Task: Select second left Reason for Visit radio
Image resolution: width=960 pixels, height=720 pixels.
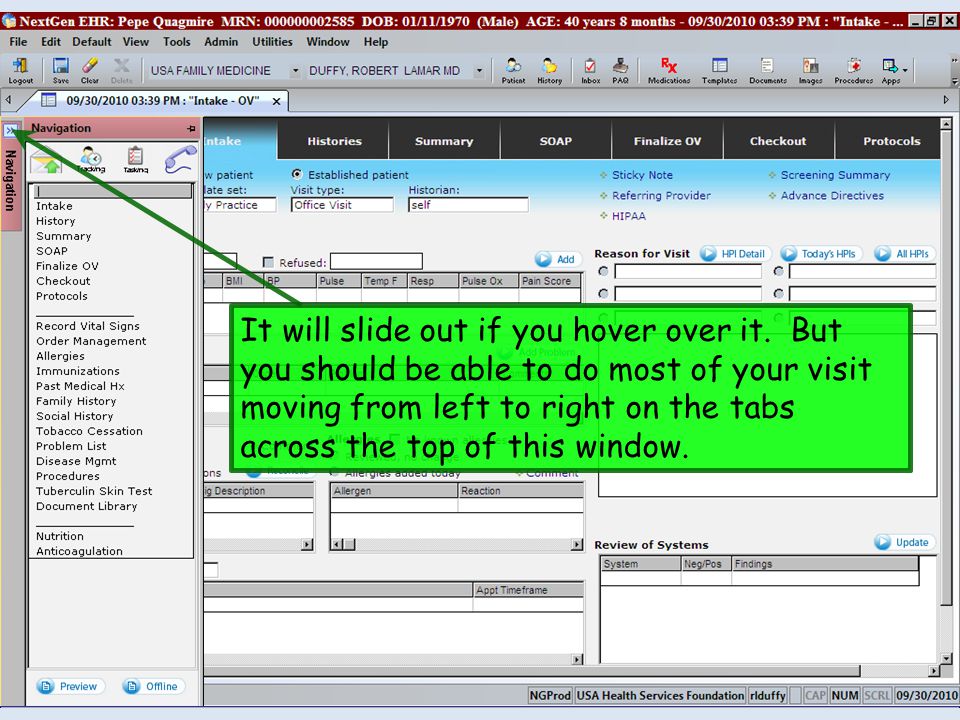Action: click(603, 294)
